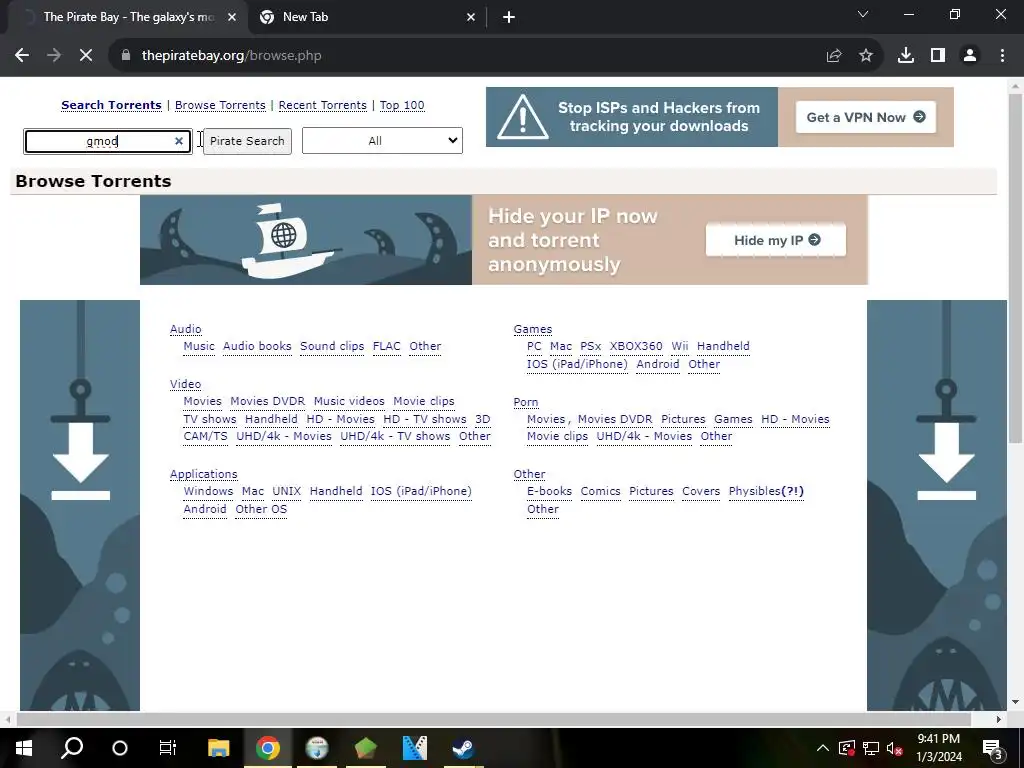
Task: Open Browse Torrents navigation link
Action: pyautogui.click(x=220, y=105)
